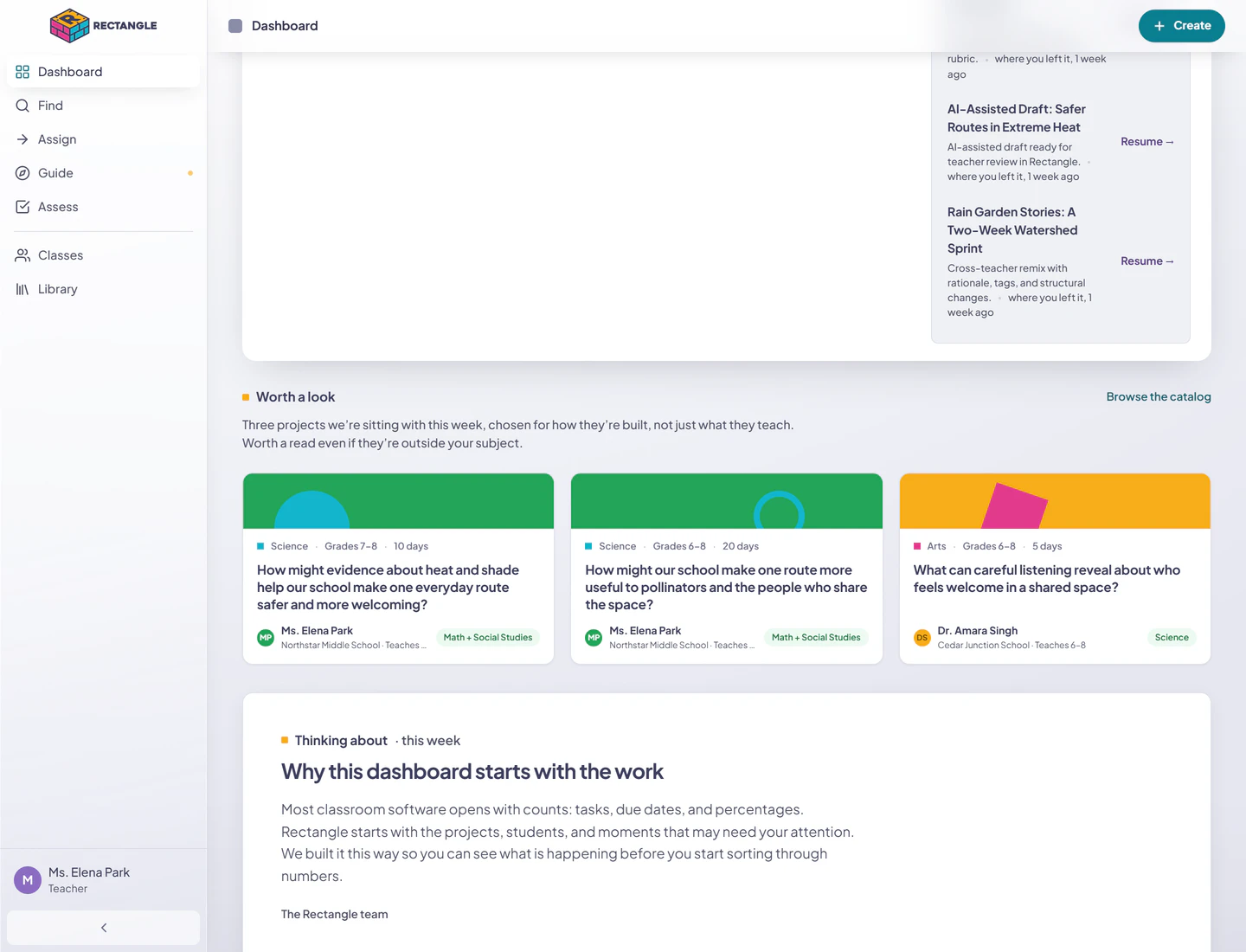This screenshot has width=1246, height=952.
Task: Collapse the sidebar with the chevron button
Action: [x=104, y=928]
